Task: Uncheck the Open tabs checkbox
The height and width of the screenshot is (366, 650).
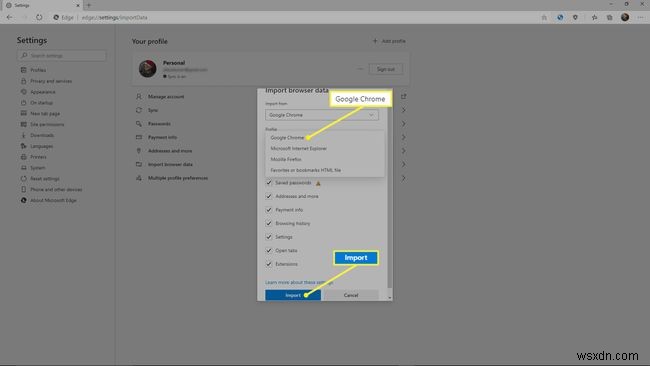Action: (269, 250)
